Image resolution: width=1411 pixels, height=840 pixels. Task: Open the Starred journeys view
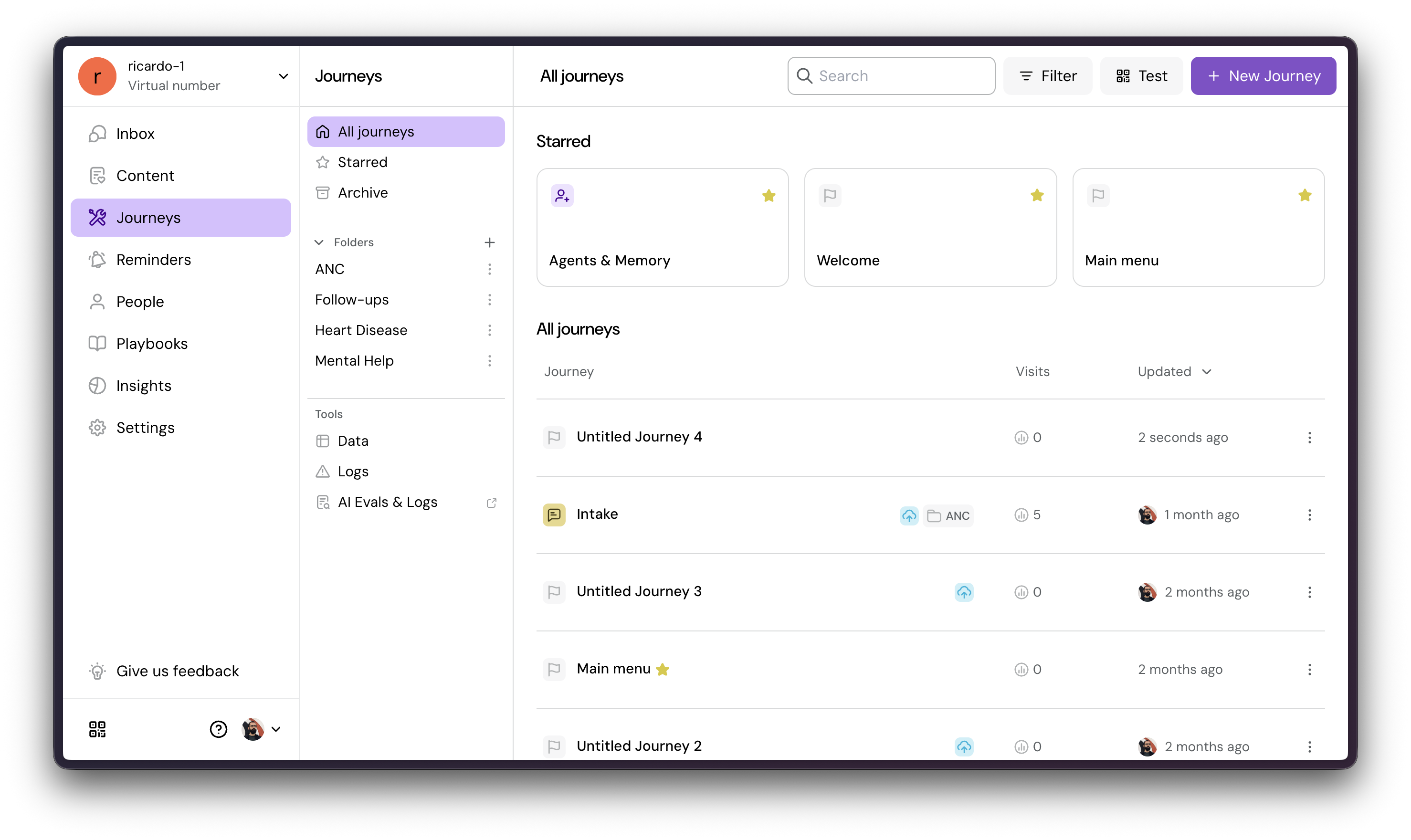pos(362,162)
